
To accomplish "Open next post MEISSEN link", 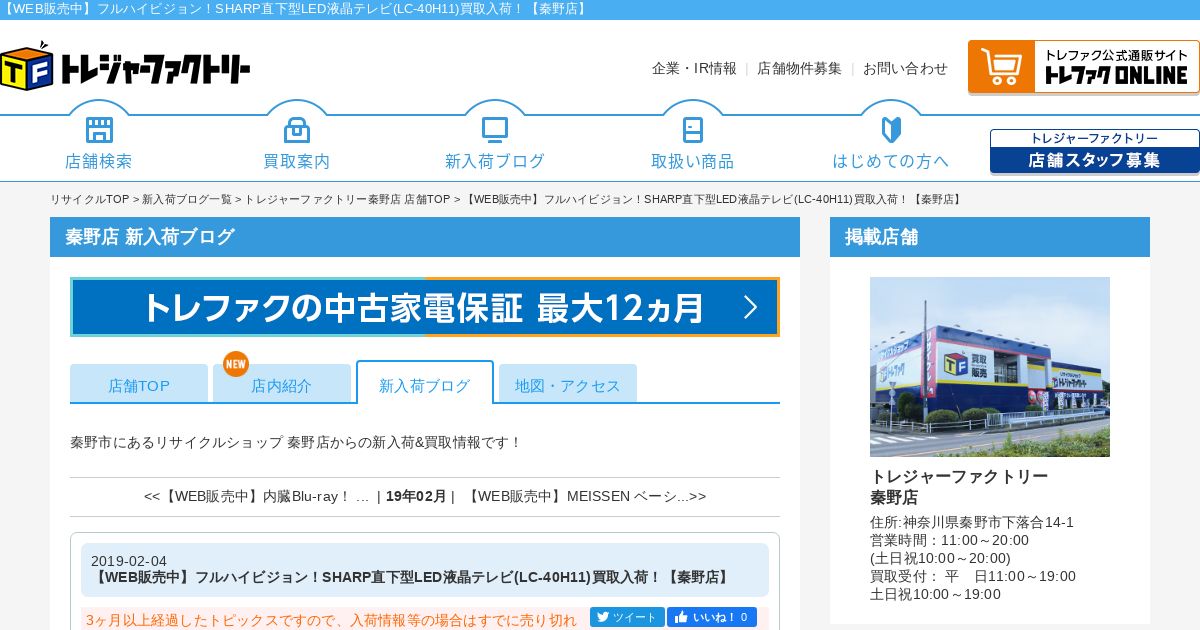I will pyautogui.click(x=585, y=496).
